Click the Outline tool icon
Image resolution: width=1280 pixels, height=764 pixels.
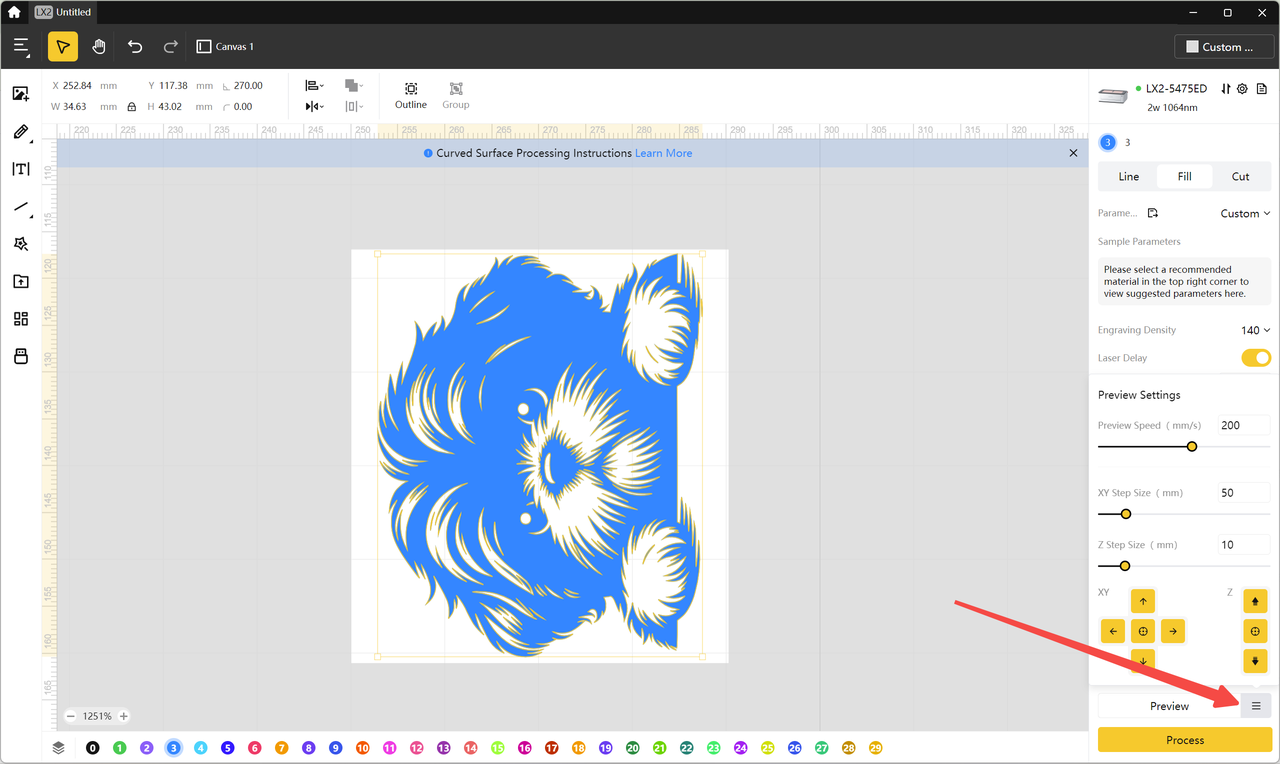click(410, 89)
